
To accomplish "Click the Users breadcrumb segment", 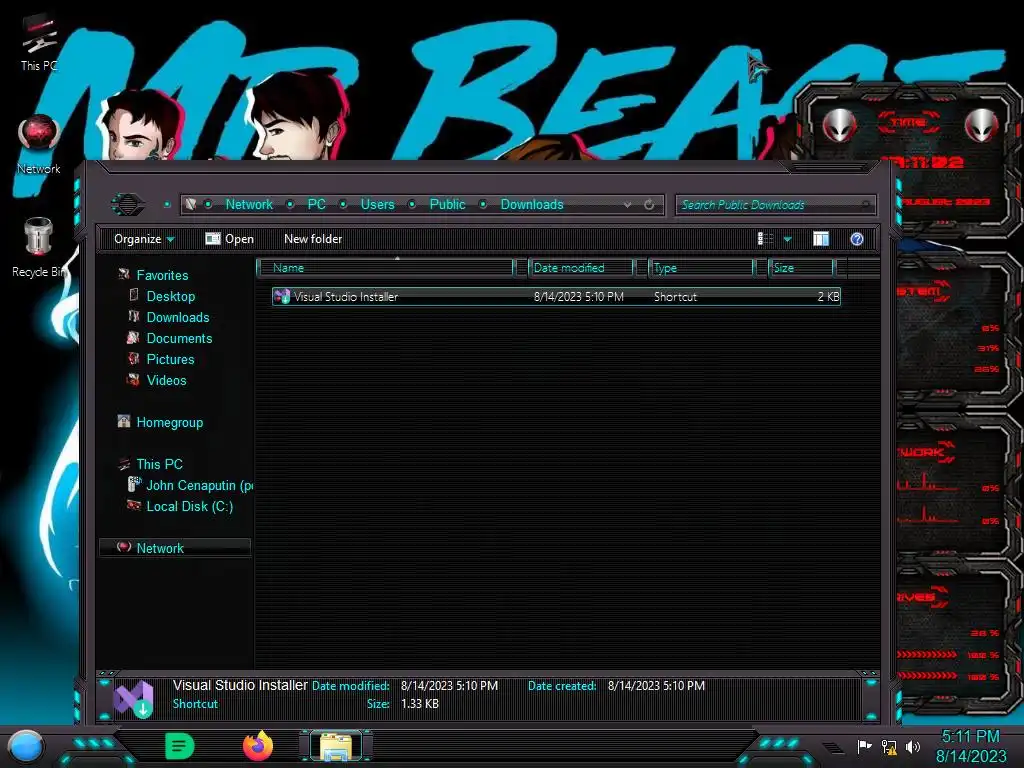I will click(377, 204).
